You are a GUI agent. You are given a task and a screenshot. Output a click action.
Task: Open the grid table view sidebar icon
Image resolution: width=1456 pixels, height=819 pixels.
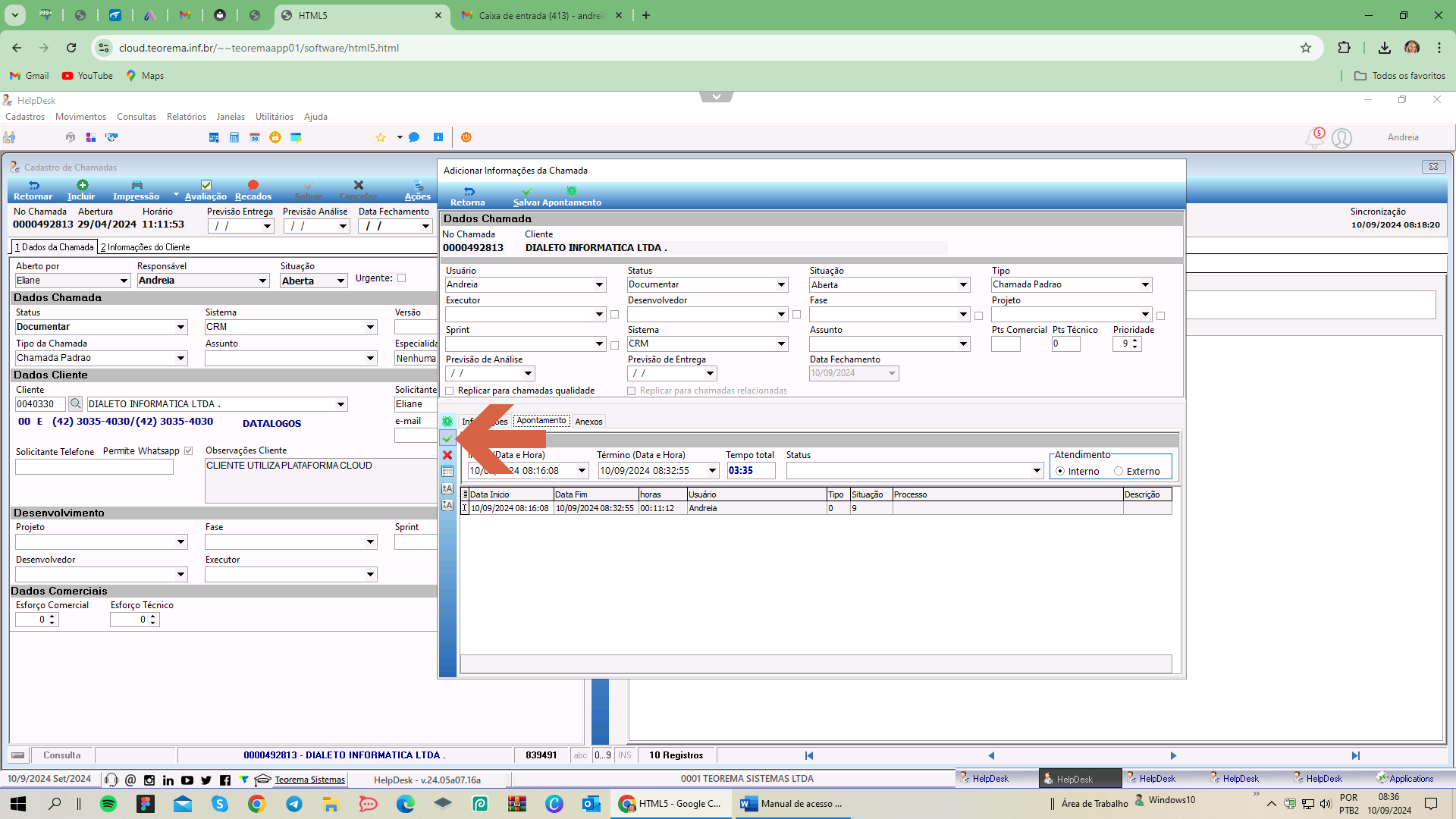(447, 472)
